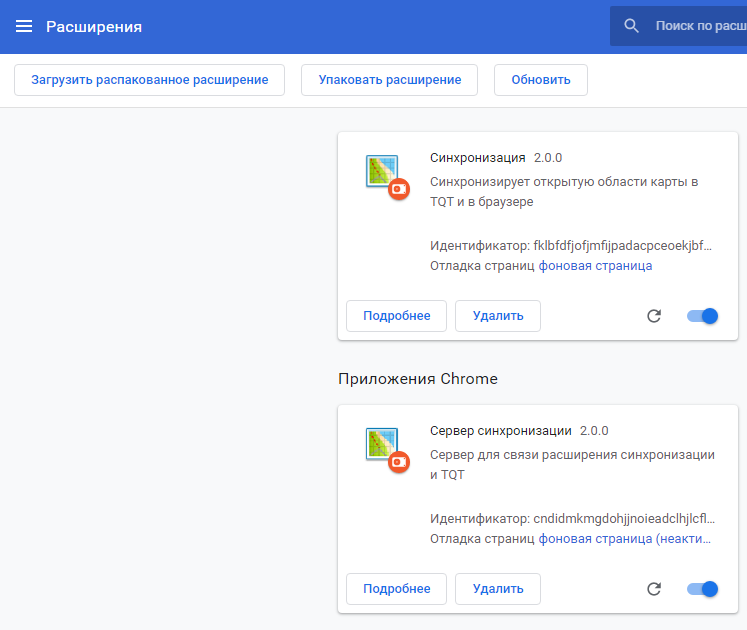Screen dimensions: 747x630
Task: Click the Упаковать расширение button
Action: tap(390, 80)
